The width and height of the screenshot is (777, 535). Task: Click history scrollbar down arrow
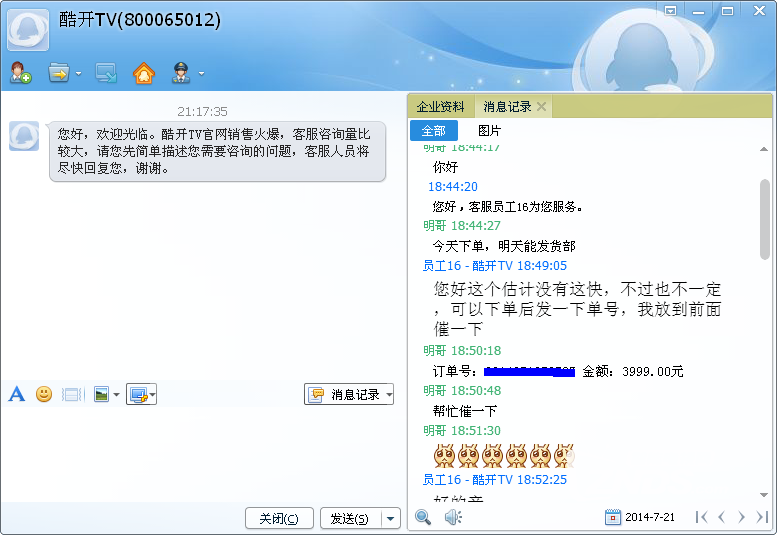click(x=764, y=495)
